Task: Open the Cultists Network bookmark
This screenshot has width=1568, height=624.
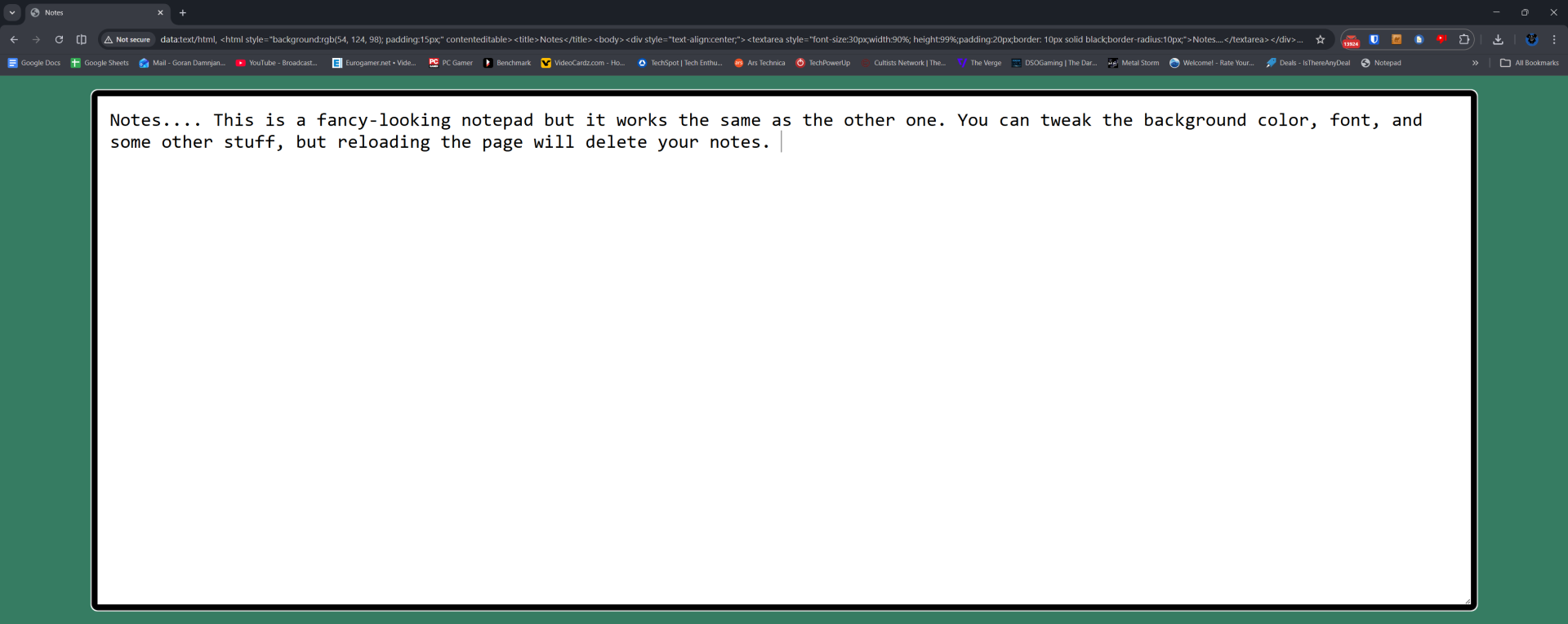Action: (x=903, y=63)
